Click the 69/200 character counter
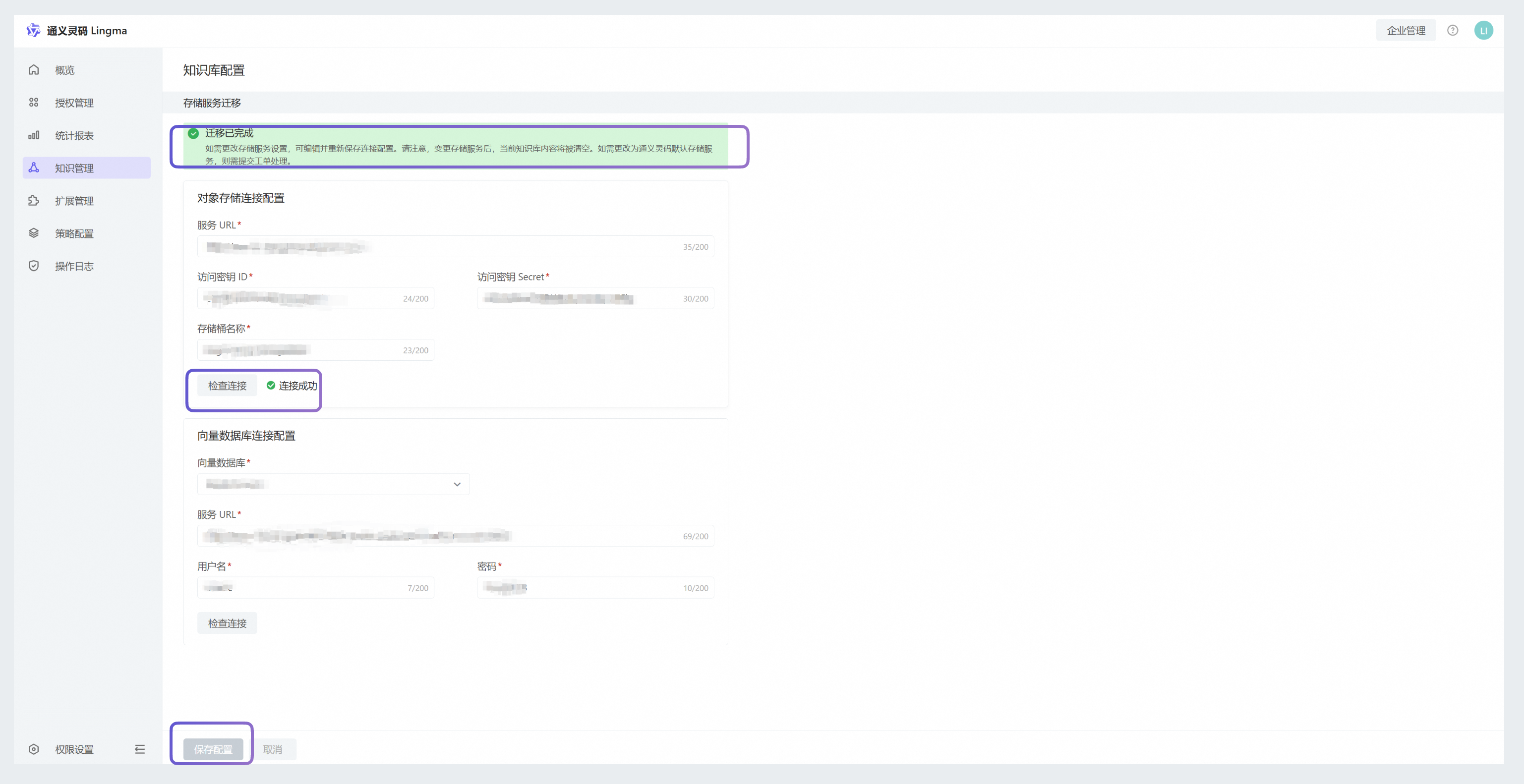1524x784 pixels. (695, 536)
